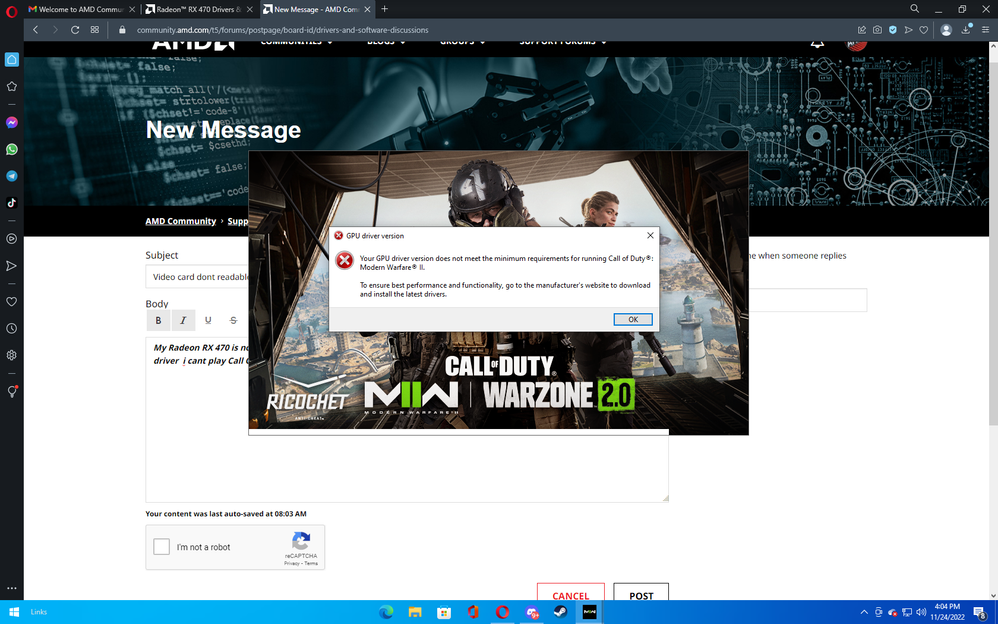Click the address bar URL

[283, 30]
